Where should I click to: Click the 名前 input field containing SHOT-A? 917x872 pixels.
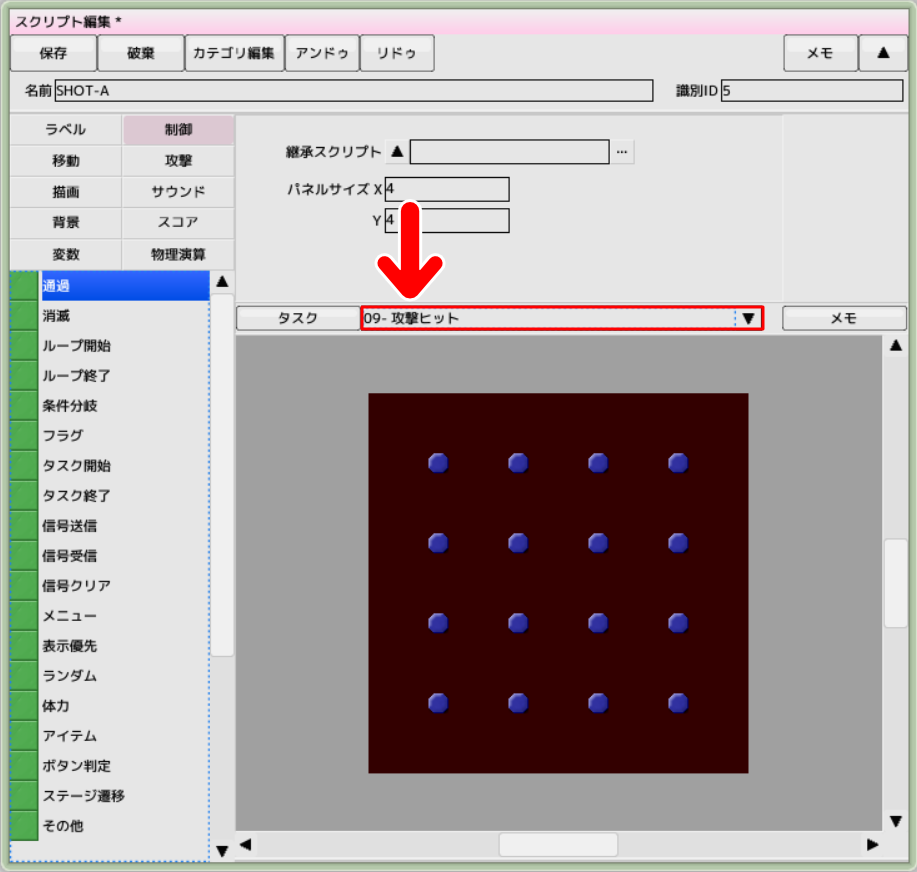coord(353,91)
